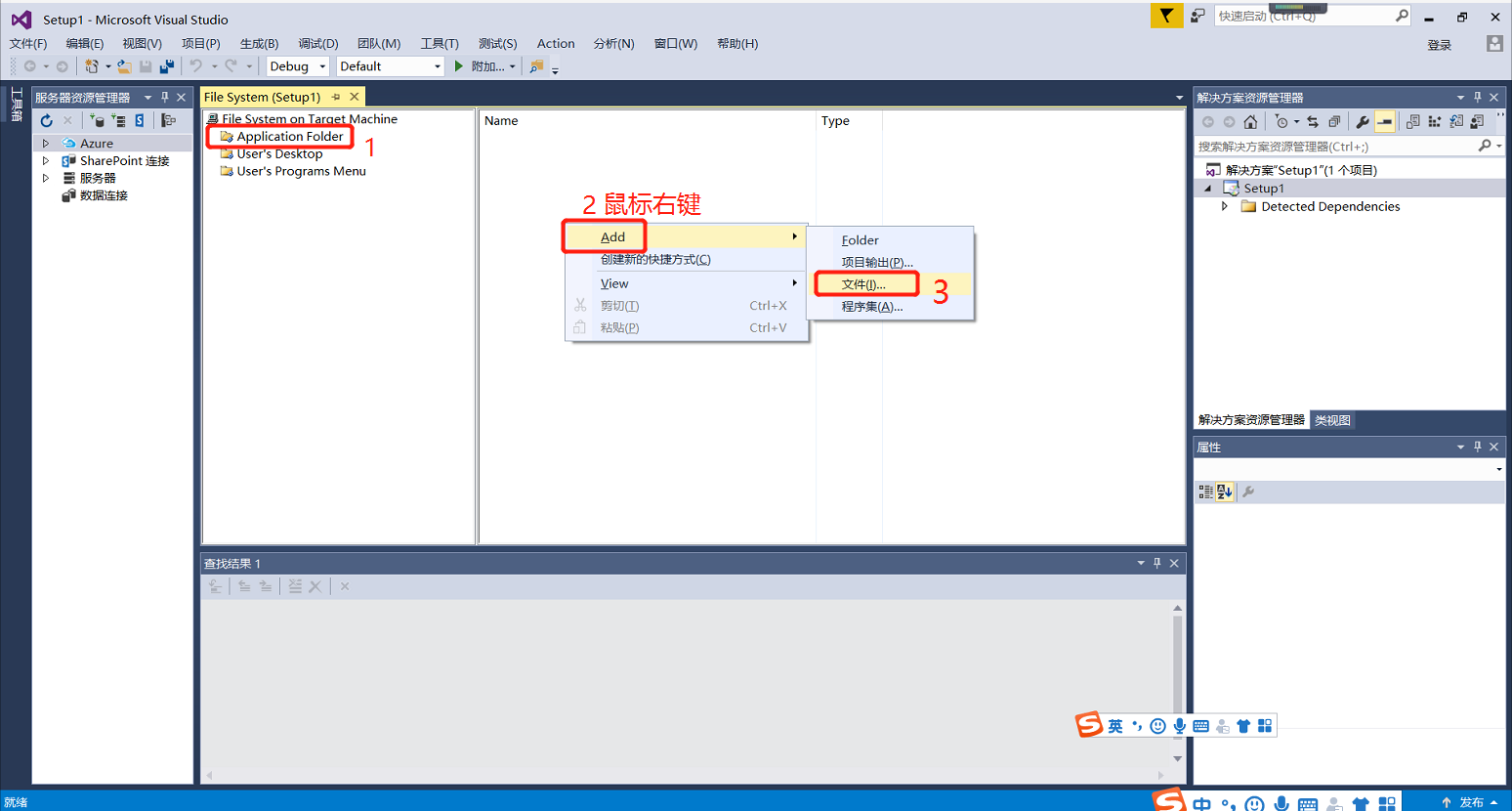This screenshot has height=811, width=1512.
Task: Click the Collapse All icon in Solution Explorer
Action: (x=1334, y=122)
